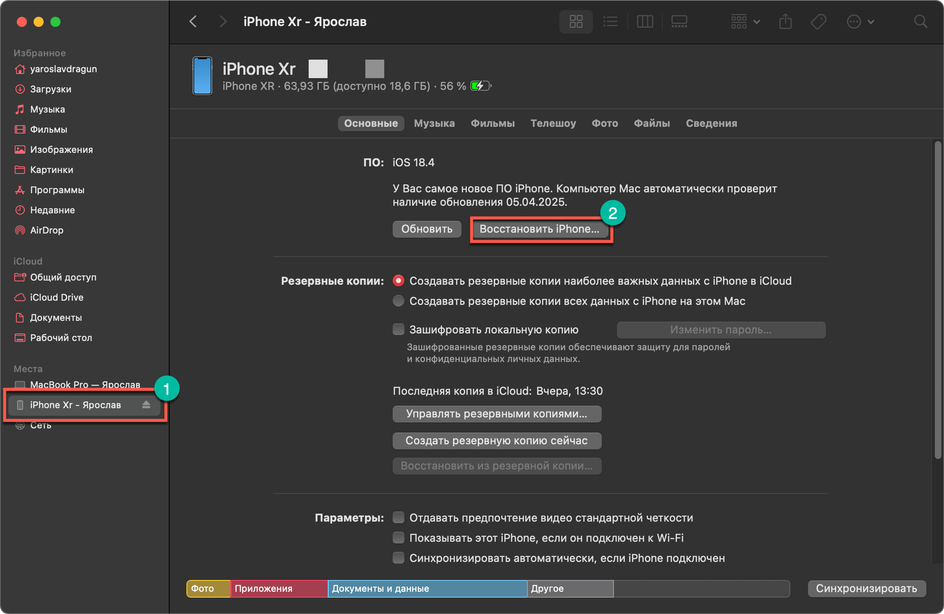Image resolution: width=944 pixels, height=614 pixels.
Task: Click the Синхронизировать button
Action: point(866,589)
